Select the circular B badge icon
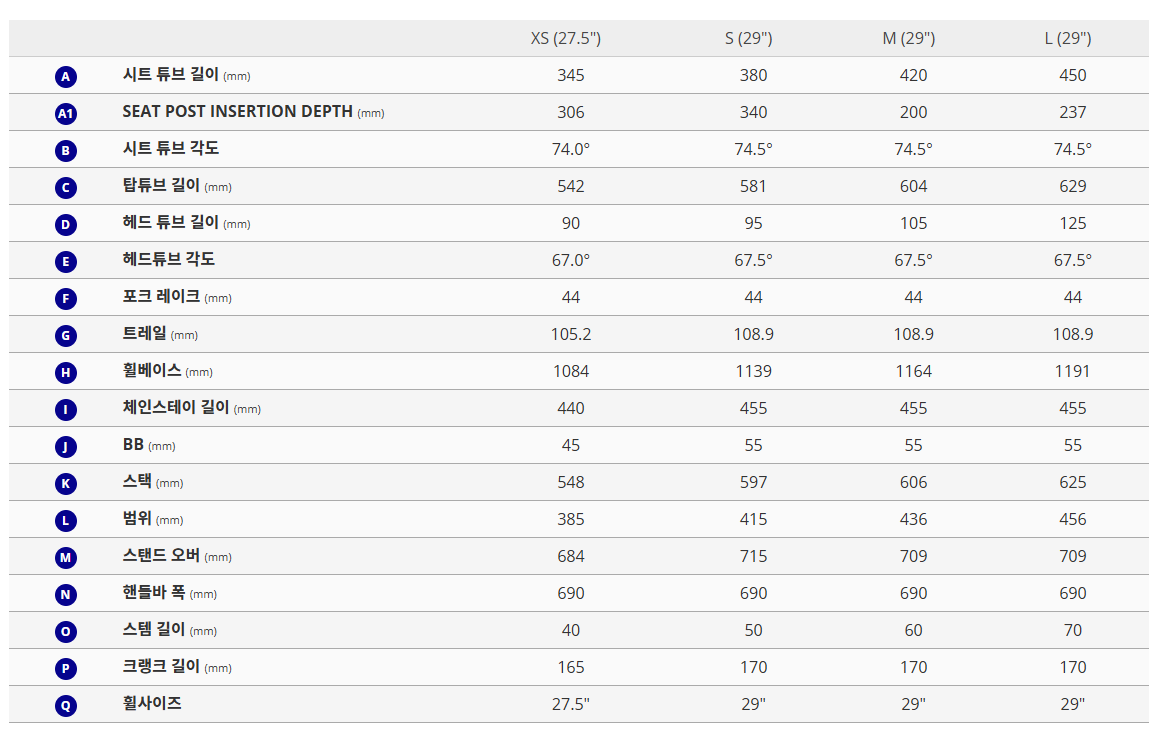The image size is (1160, 743). pyautogui.click(x=66, y=150)
